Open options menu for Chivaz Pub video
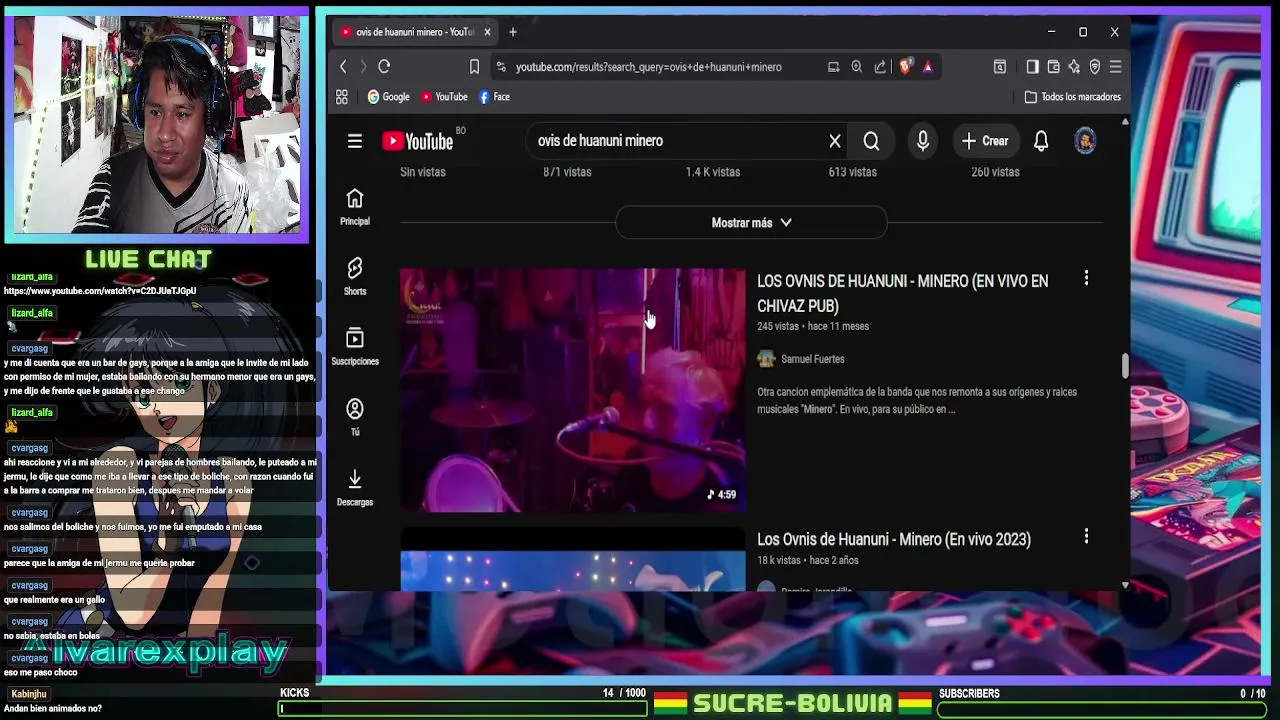This screenshot has width=1280, height=720. coord(1086,279)
